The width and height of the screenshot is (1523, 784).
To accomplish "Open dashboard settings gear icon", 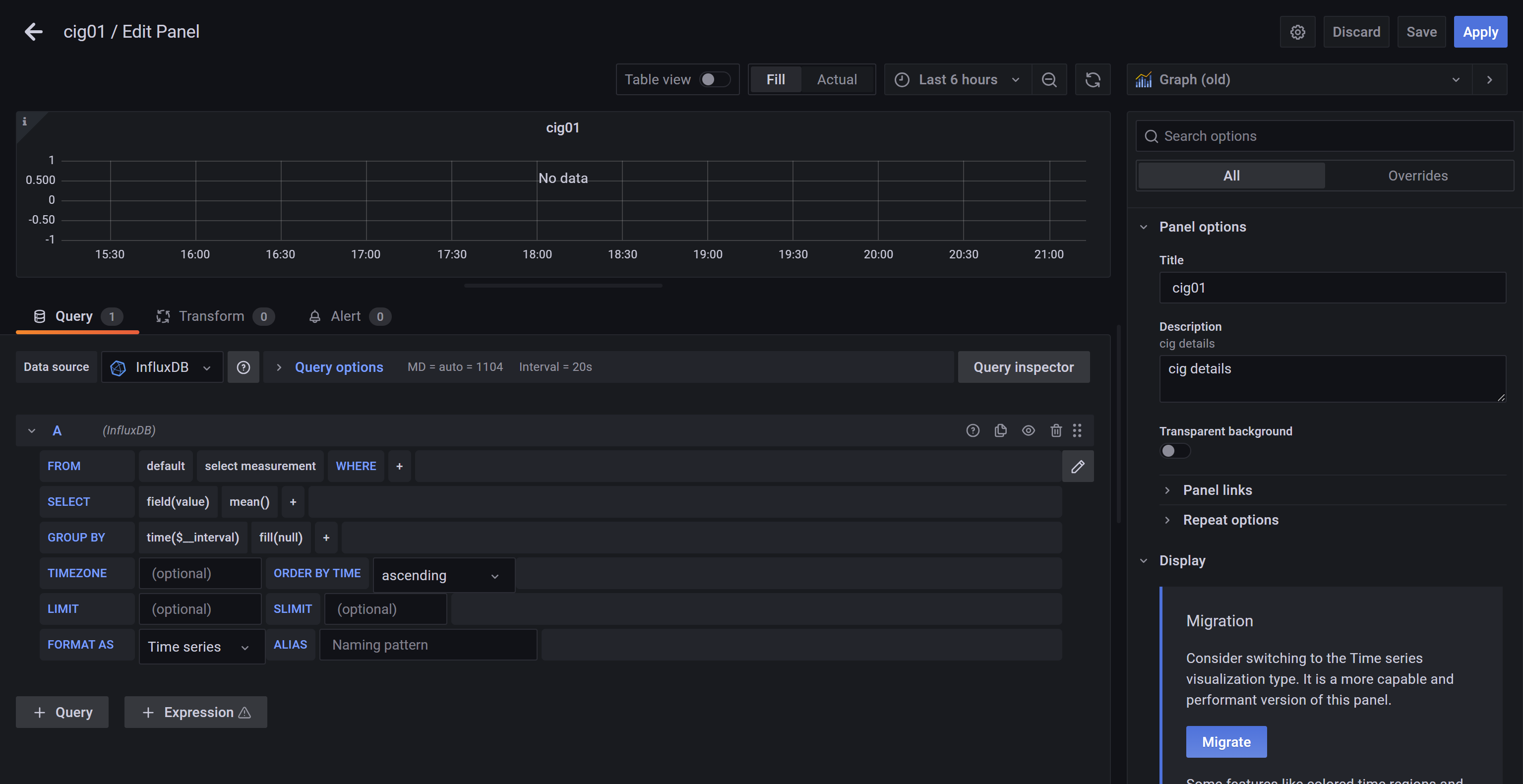I will [x=1297, y=32].
